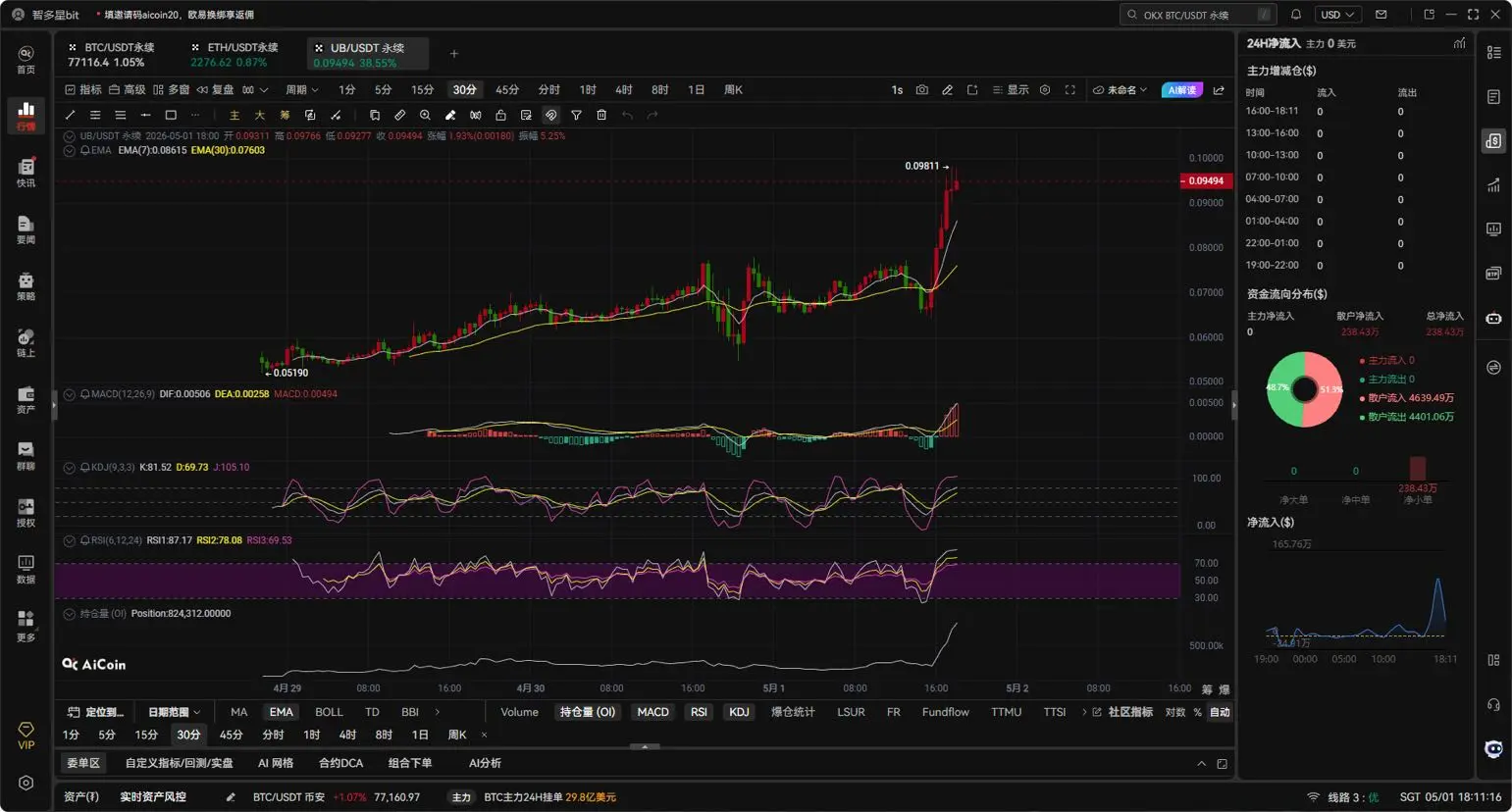Click the 定位到 locate button
This screenshot has height=812, width=1512.
point(96,712)
